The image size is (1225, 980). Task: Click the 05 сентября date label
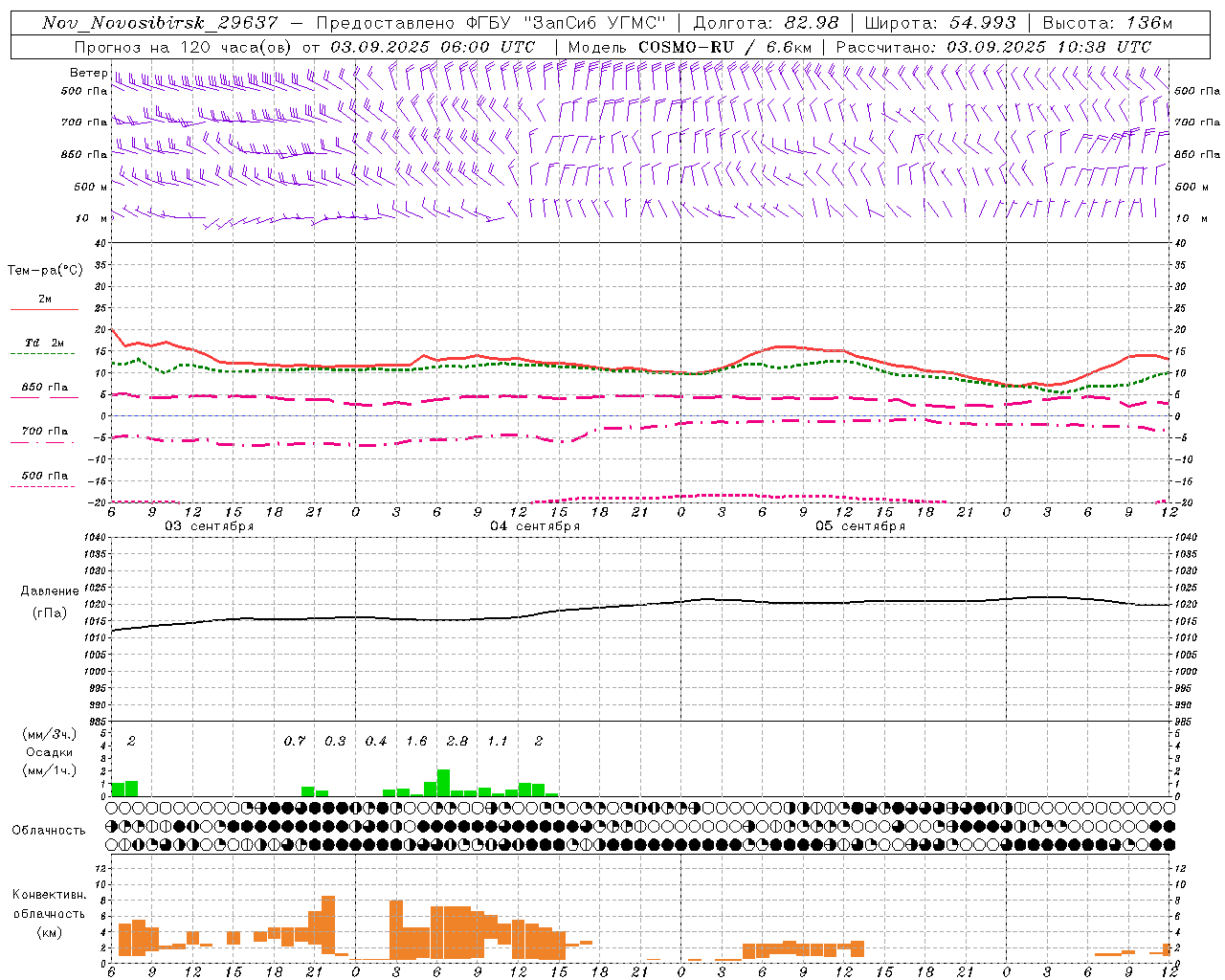tap(860, 526)
